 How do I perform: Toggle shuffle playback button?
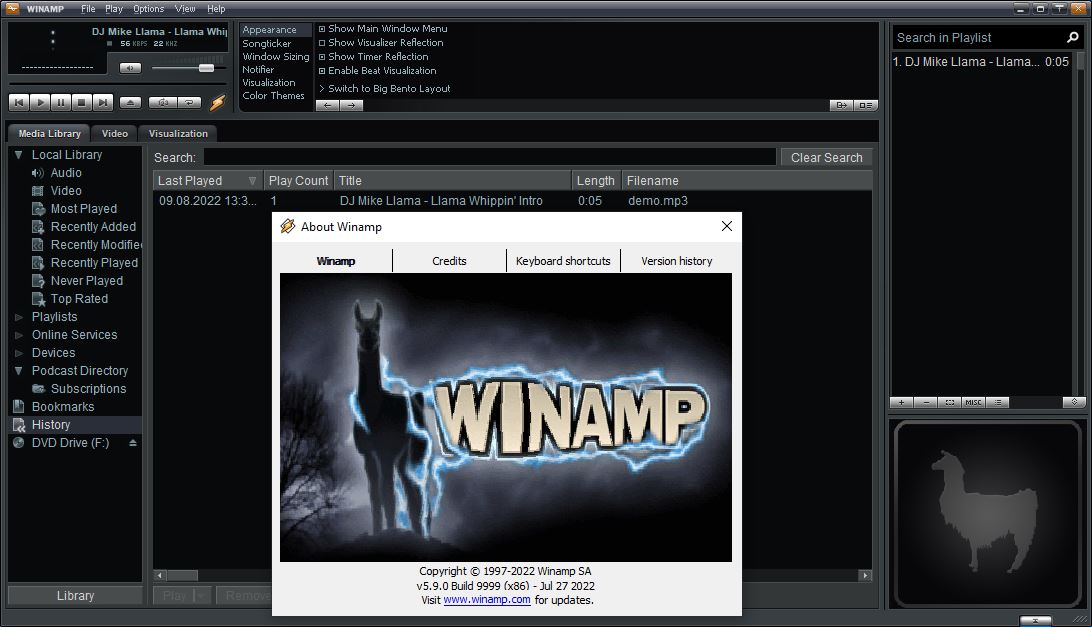pyautogui.click(x=163, y=102)
